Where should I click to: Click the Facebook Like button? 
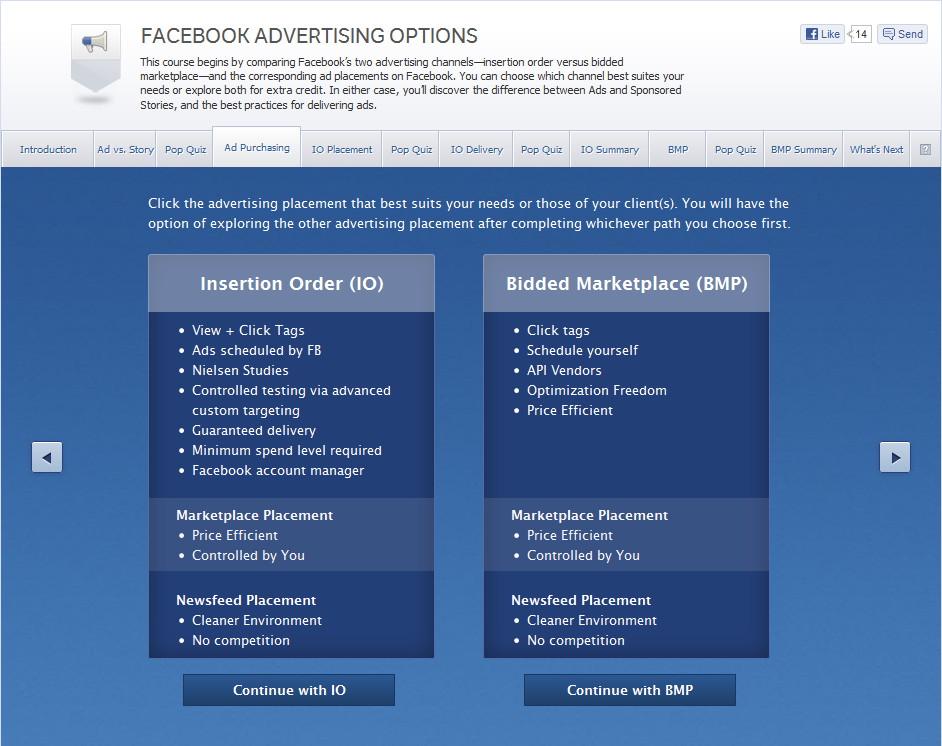pyautogui.click(x=822, y=34)
